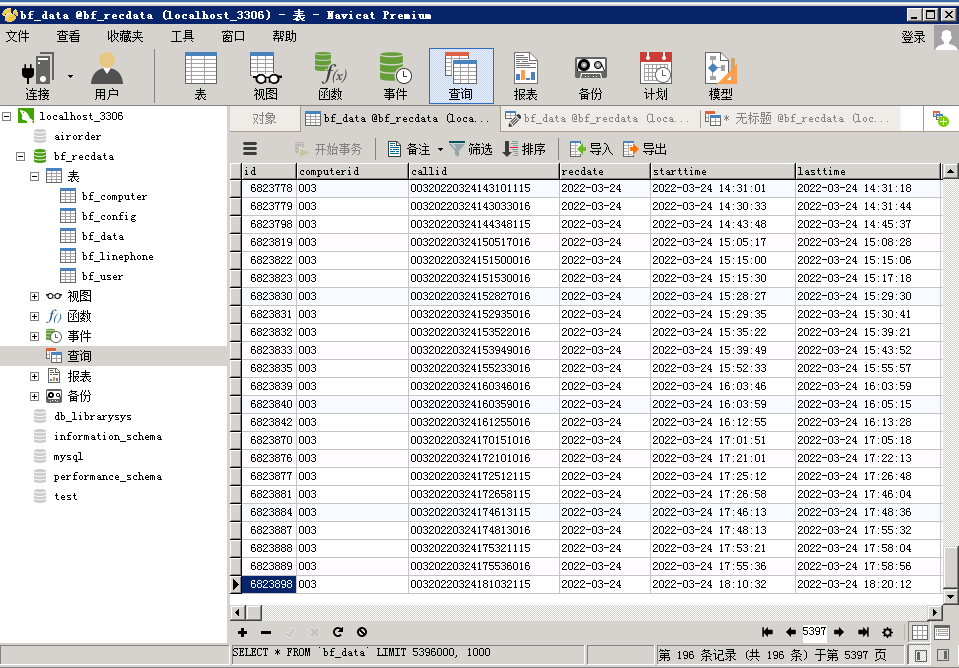
Task: Open the 模型 model toolbar icon
Action: point(720,76)
